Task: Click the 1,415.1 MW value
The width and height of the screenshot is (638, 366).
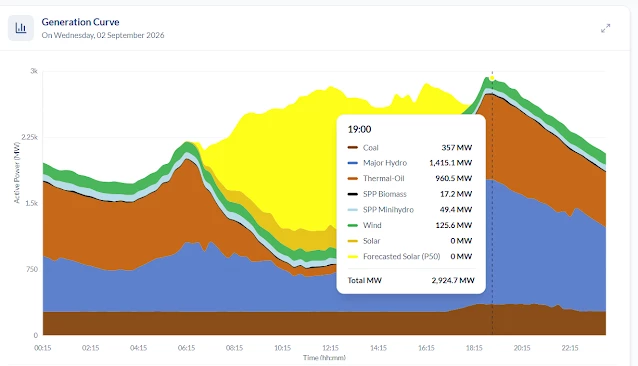Action: tap(450, 163)
